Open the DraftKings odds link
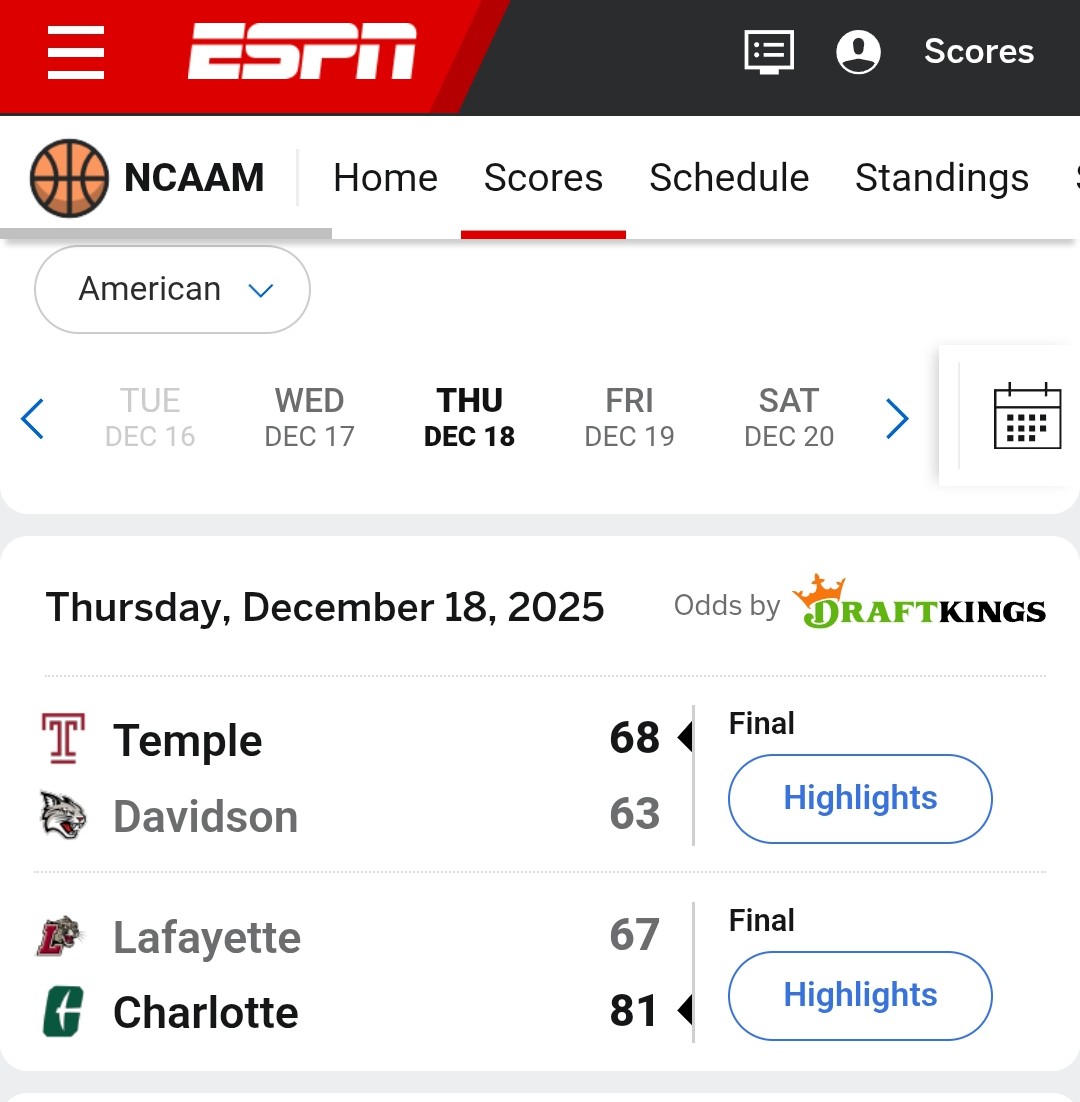This screenshot has width=1080, height=1102. pos(919,604)
